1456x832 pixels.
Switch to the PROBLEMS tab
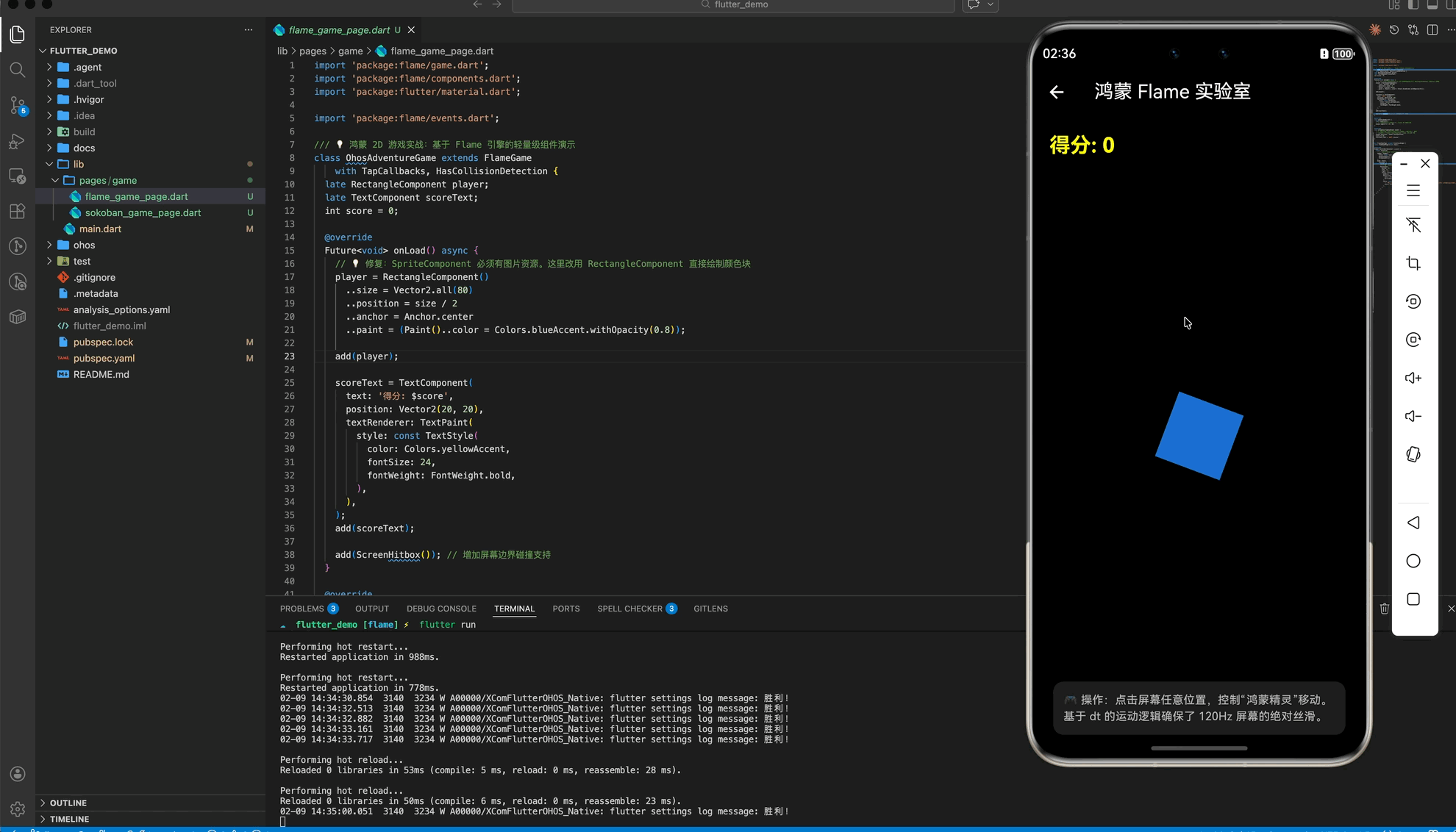301,609
